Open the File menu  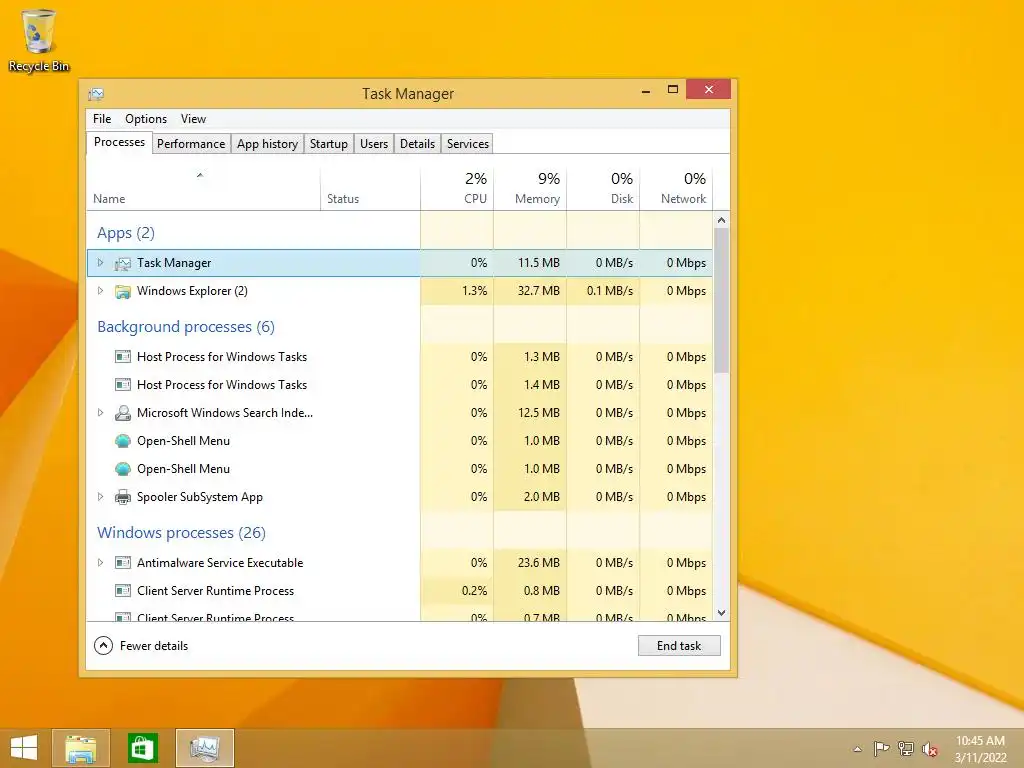102,119
